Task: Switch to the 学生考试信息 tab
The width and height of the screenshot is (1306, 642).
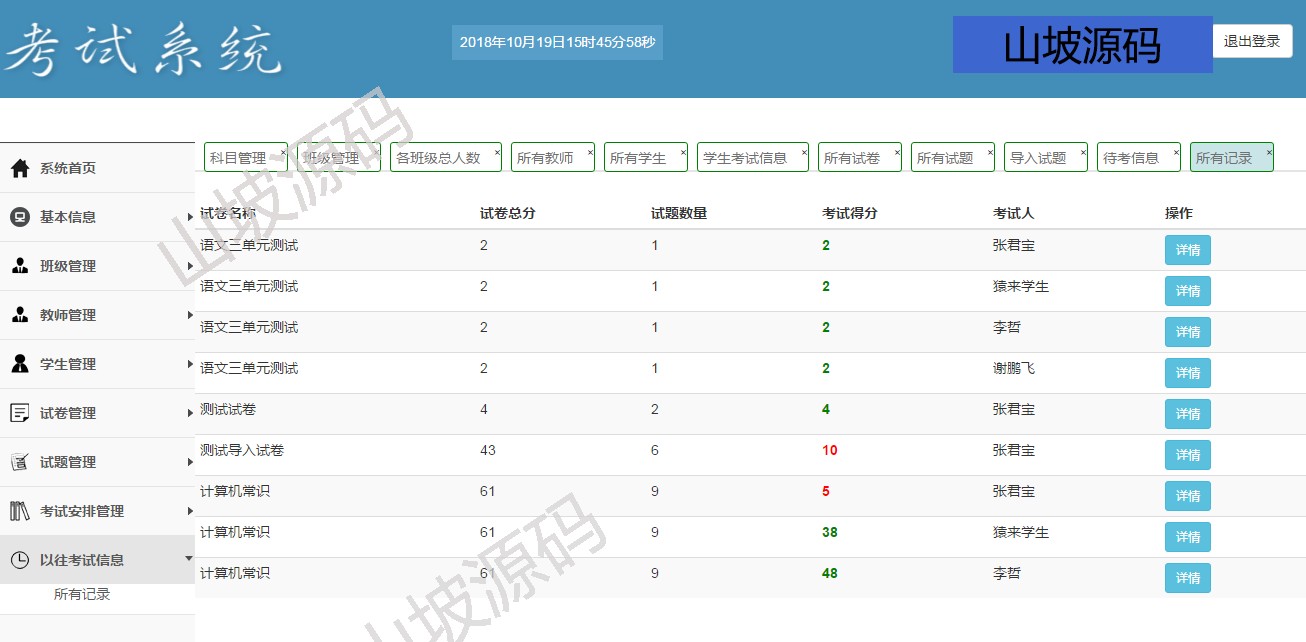Action: point(745,158)
